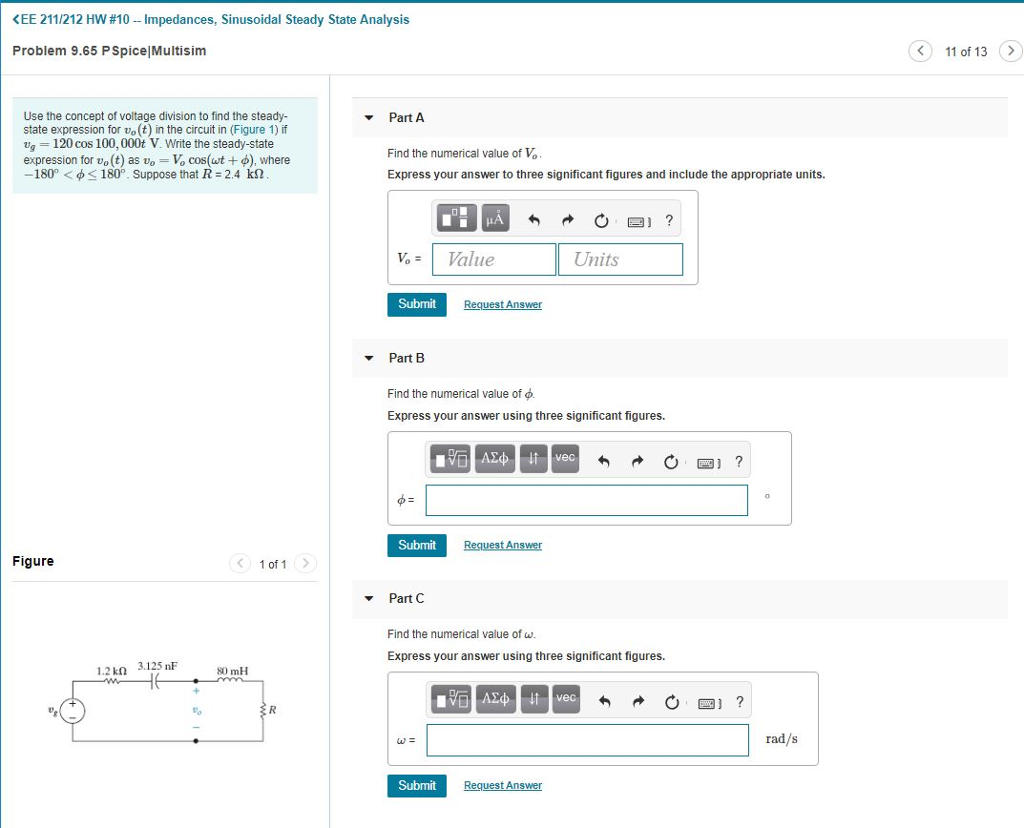Image resolution: width=1024 pixels, height=828 pixels.
Task: Undo in Part B answer toolbar
Action: point(603,461)
